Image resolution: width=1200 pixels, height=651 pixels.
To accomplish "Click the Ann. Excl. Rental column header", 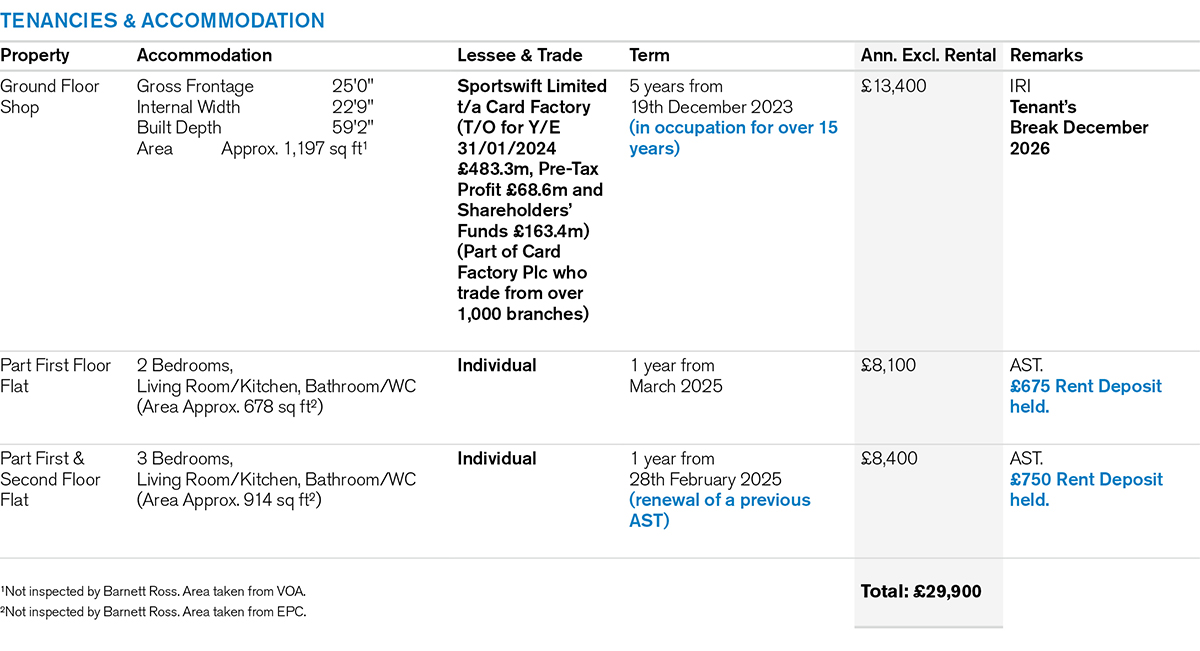I will (928, 56).
